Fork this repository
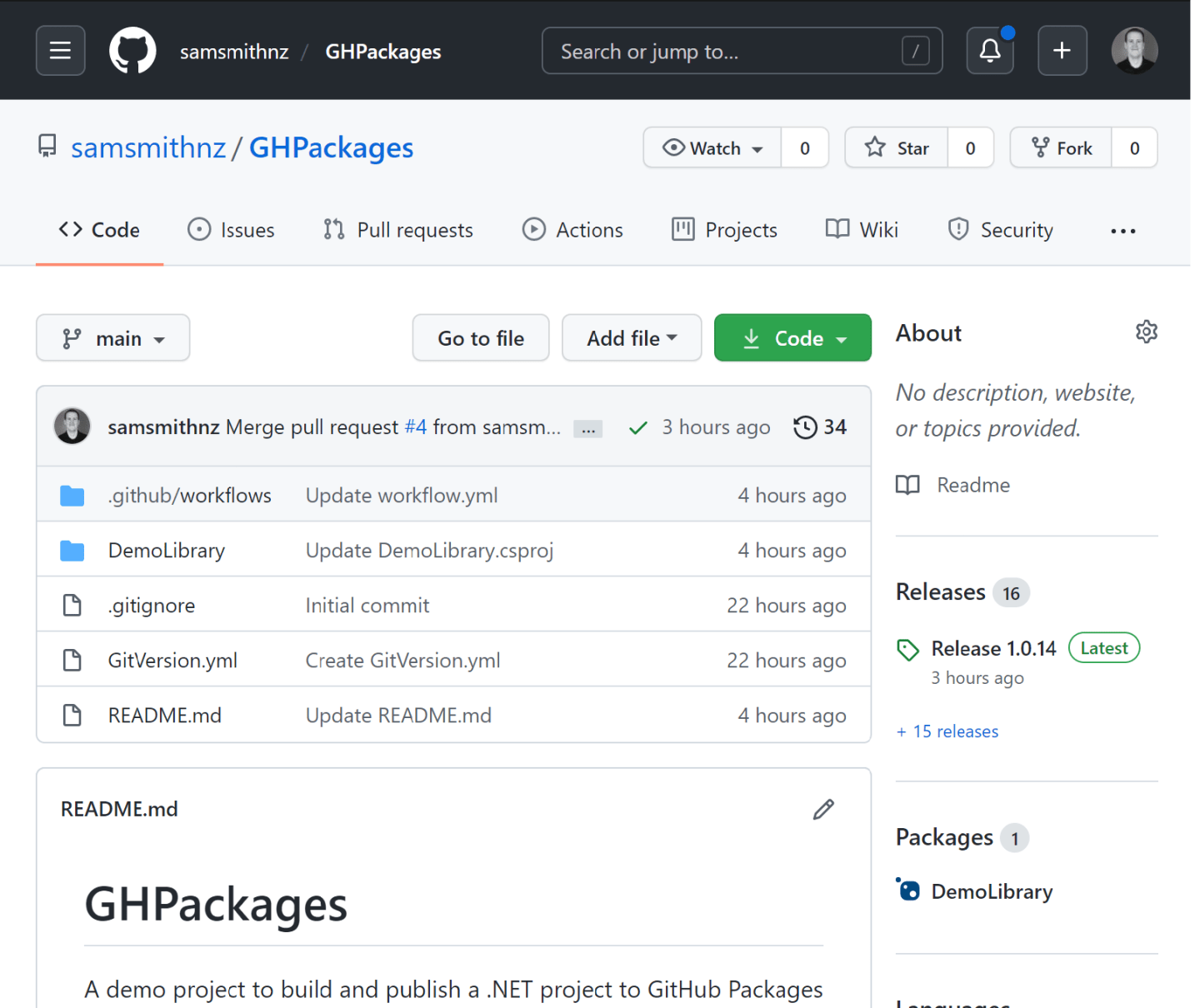 coord(1061,147)
